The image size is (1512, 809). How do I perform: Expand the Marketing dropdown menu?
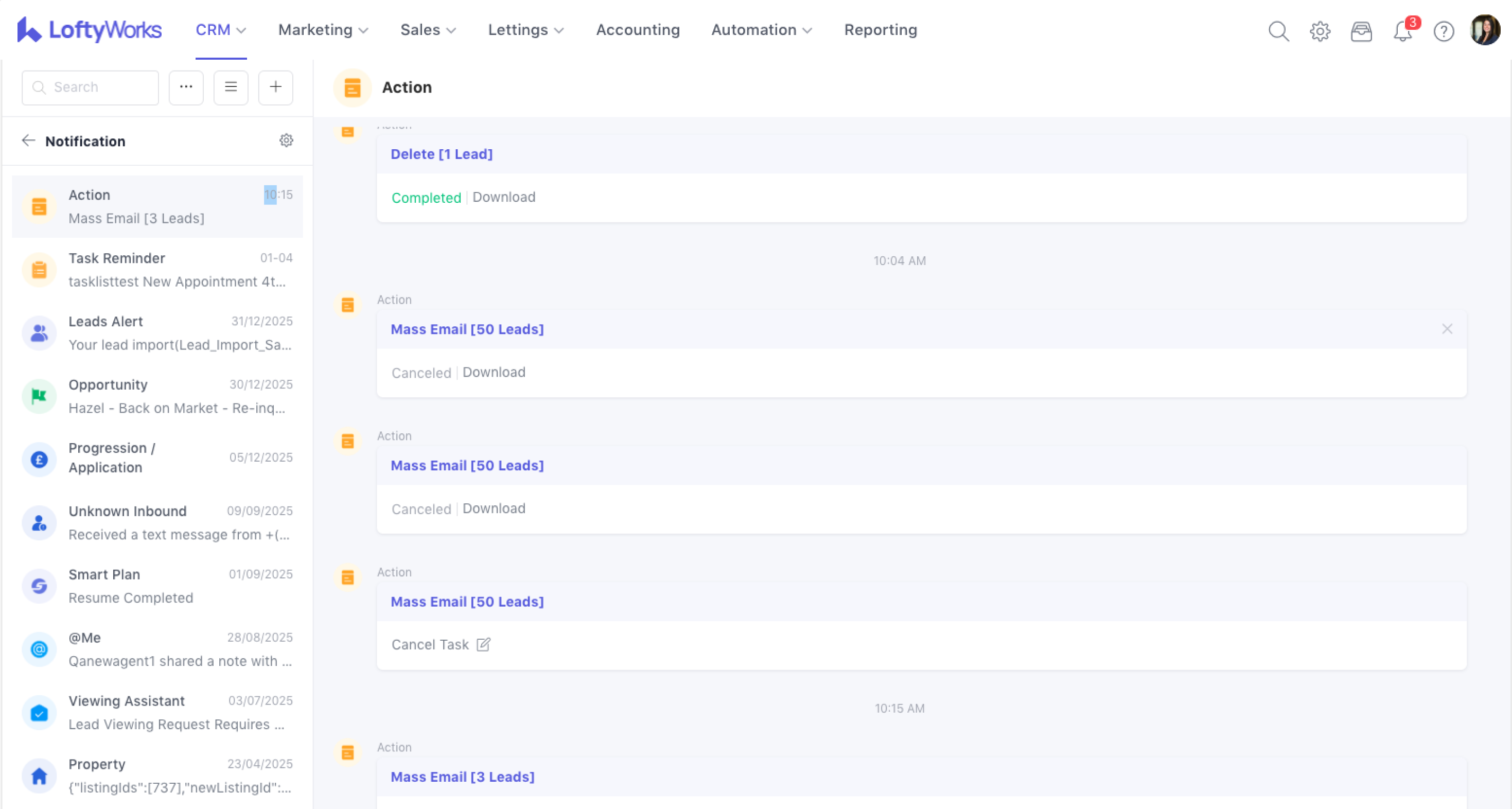[x=323, y=30]
